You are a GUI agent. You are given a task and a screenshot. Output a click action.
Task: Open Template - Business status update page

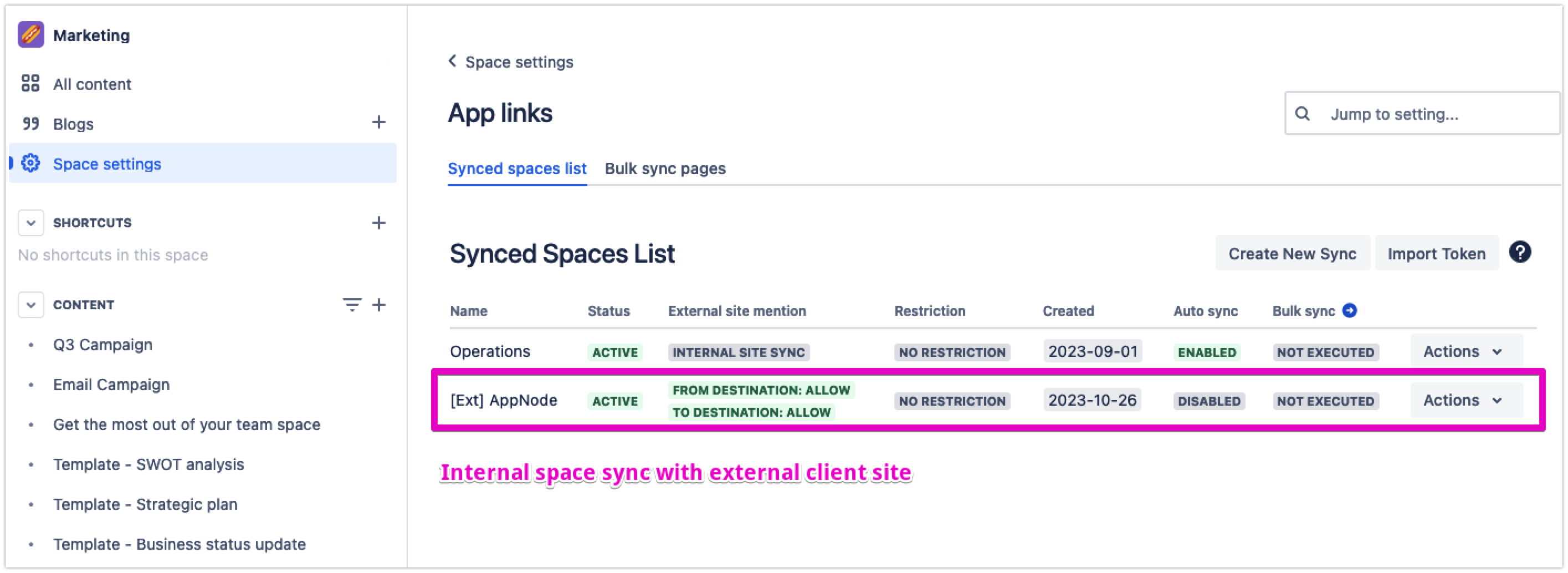pyautogui.click(x=180, y=544)
